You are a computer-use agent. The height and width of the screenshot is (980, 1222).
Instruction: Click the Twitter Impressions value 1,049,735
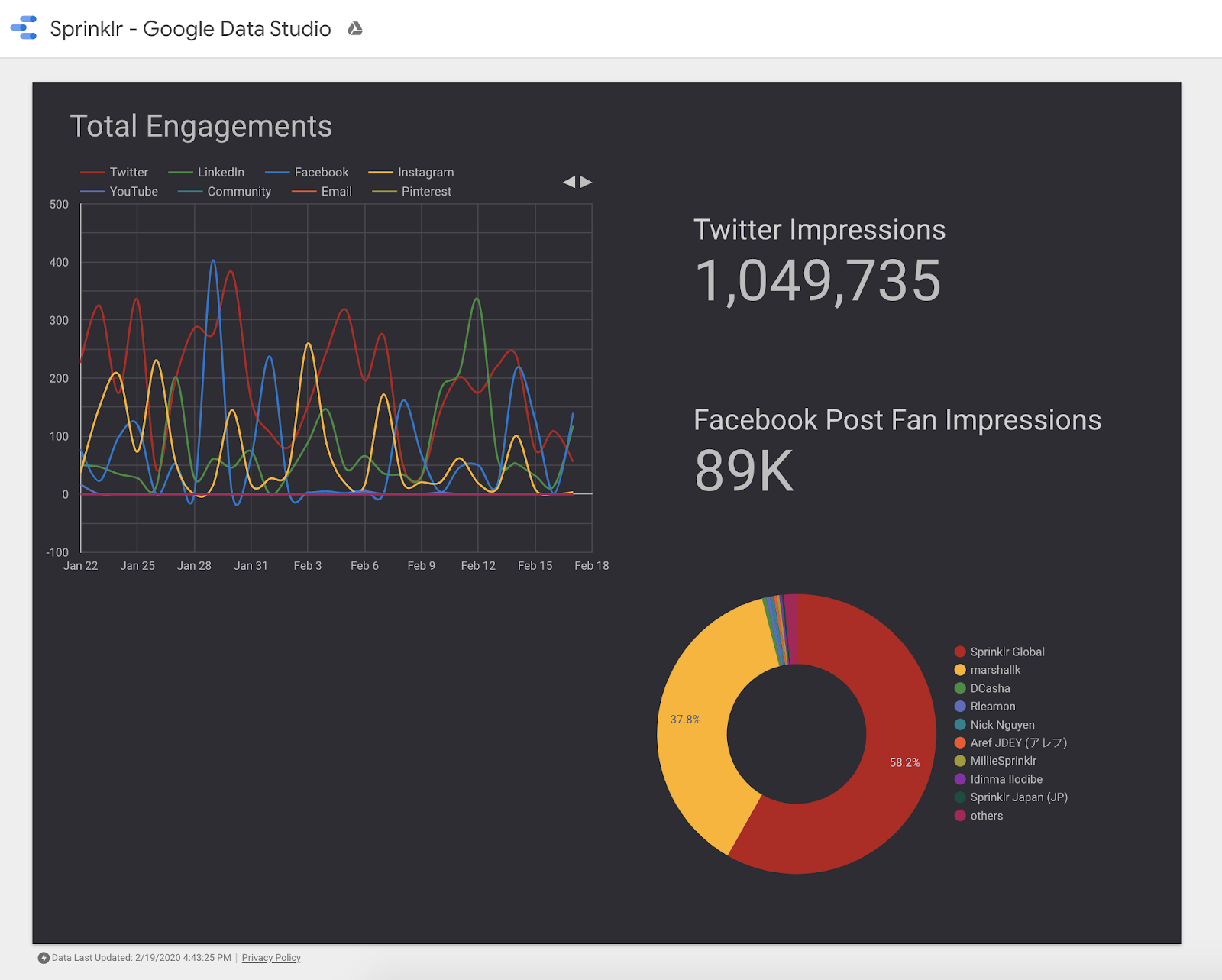click(x=818, y=280)
